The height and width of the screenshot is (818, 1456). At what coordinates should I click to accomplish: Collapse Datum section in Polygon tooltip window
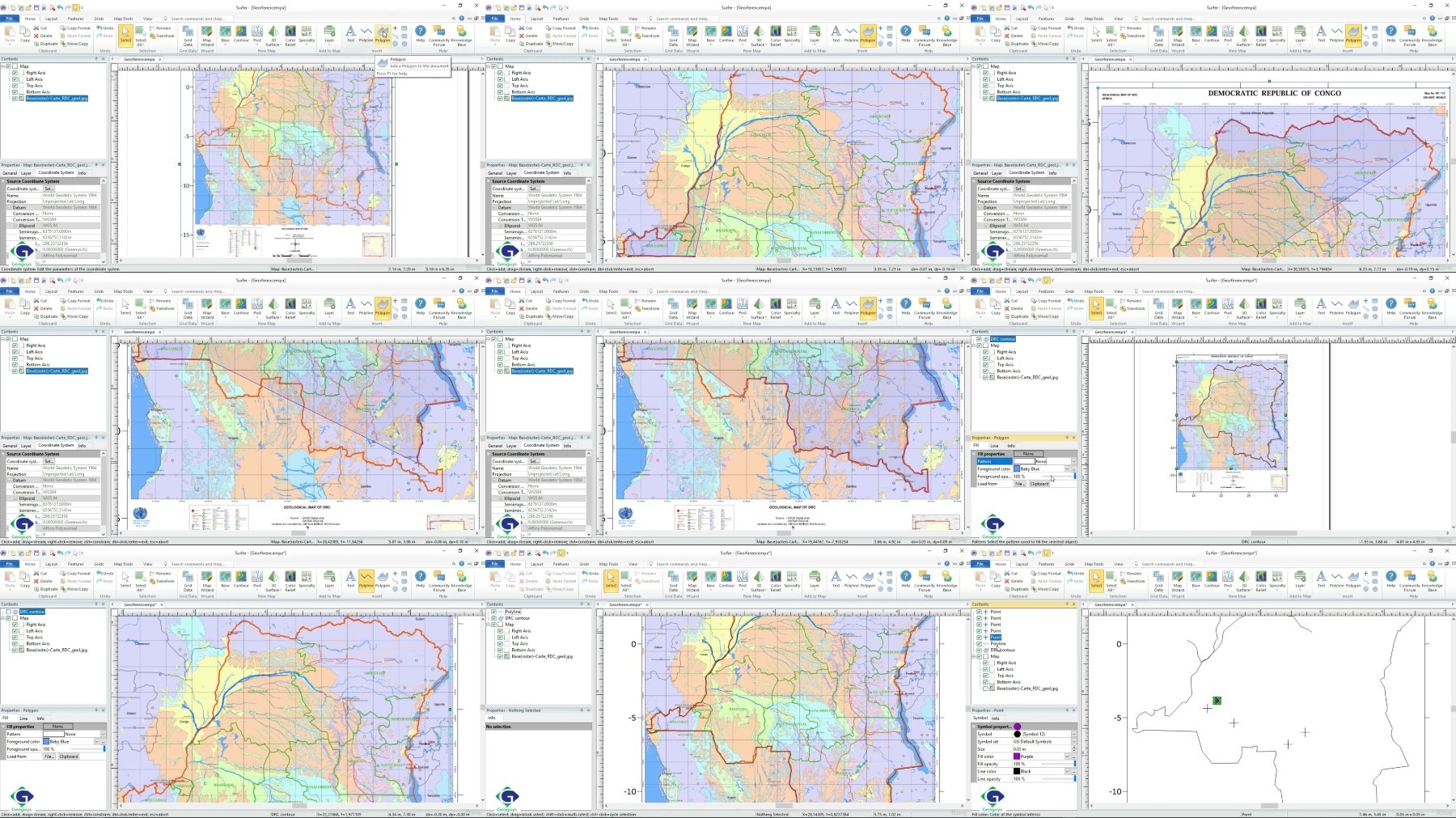[x=8, y=207]
